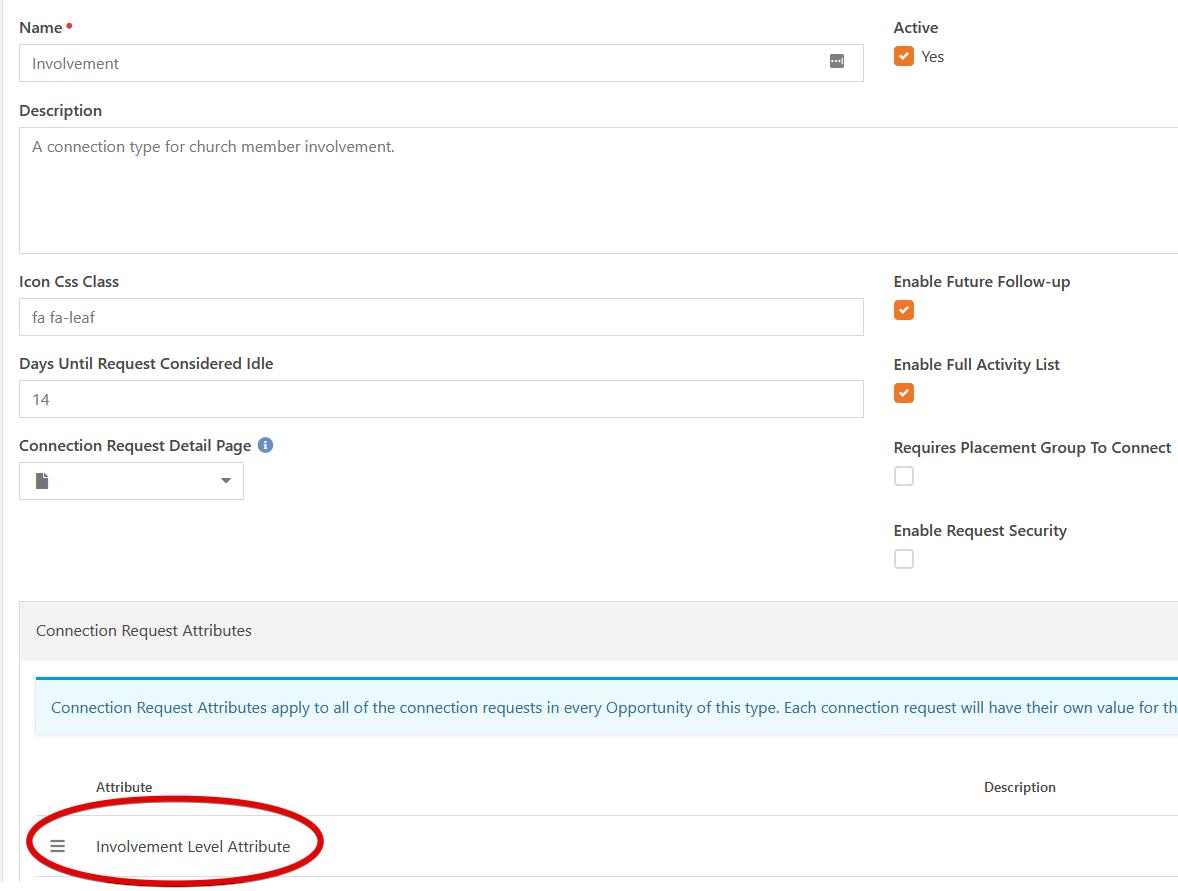Select the Involvement Level Attribute row

click(607, 846)
